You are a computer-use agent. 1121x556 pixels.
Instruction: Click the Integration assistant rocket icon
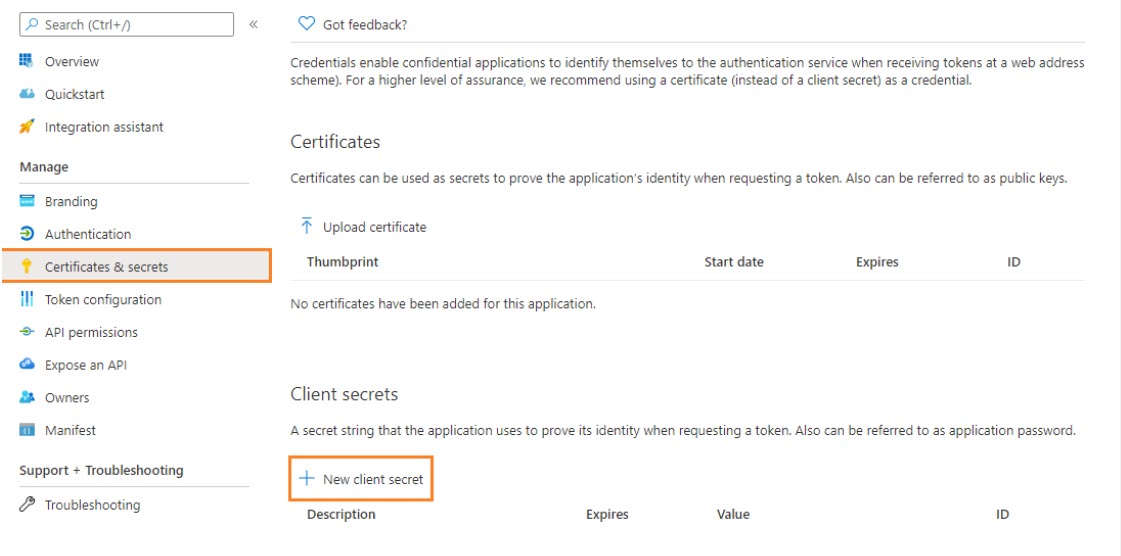[27, 127]
